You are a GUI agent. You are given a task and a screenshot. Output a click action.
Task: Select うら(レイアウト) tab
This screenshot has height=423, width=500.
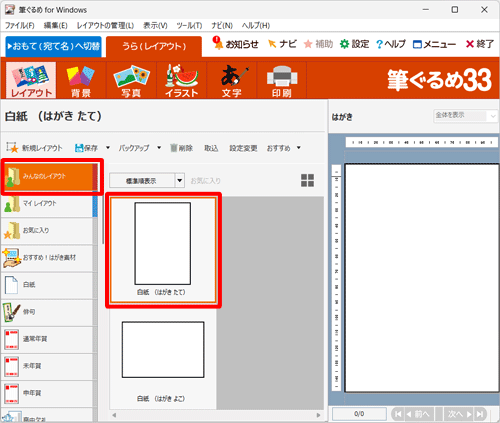(x=154, y=46)
